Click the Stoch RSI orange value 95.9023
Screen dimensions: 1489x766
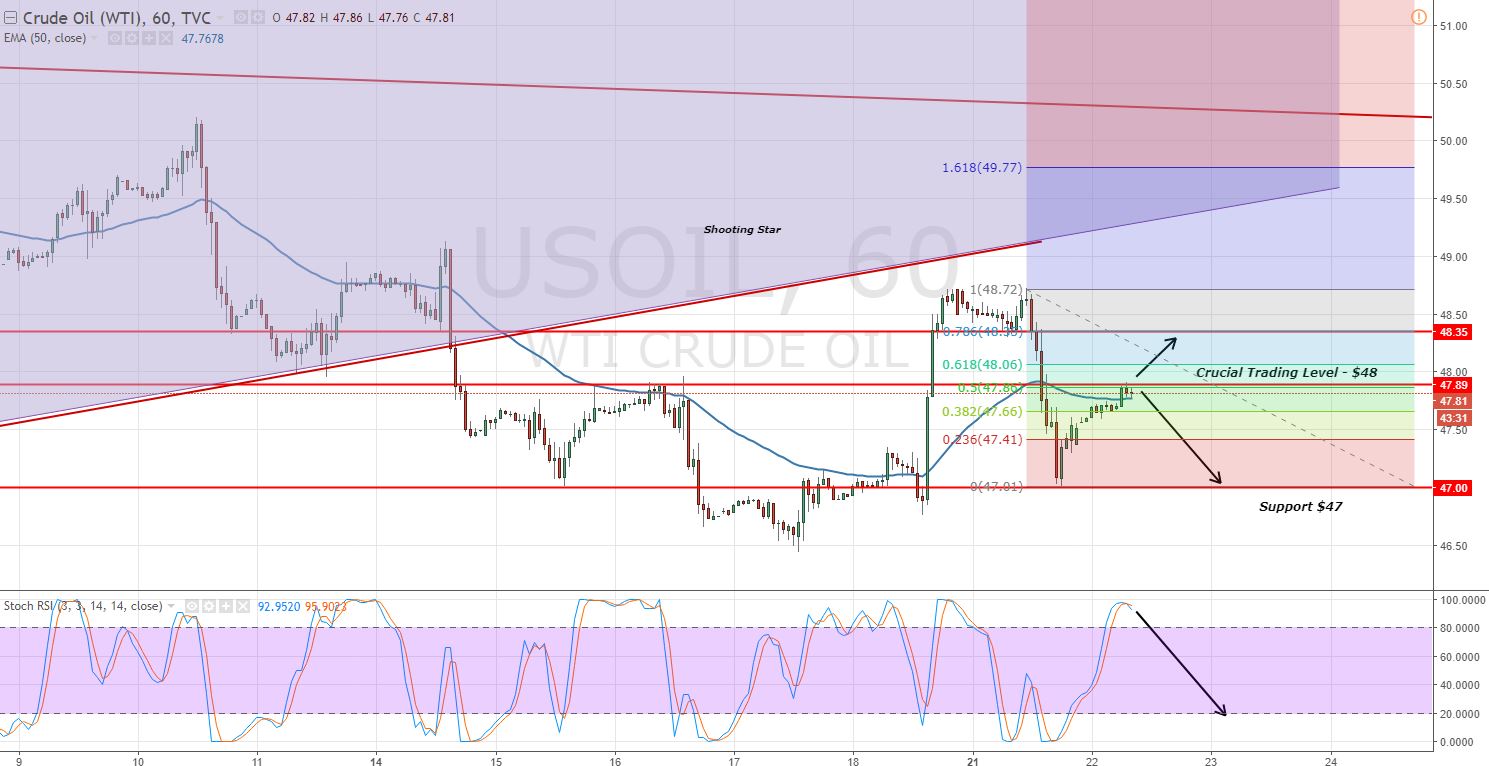325,606
